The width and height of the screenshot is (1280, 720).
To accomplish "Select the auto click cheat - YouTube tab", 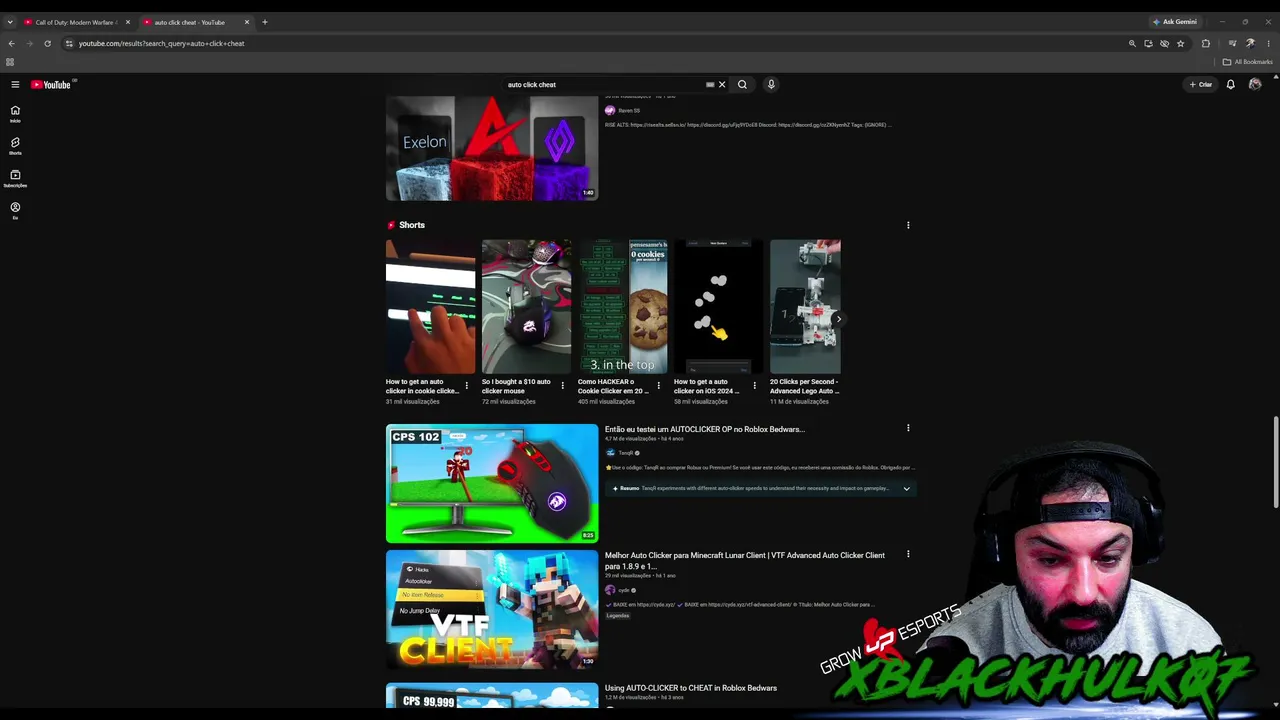I will point(196,22).
